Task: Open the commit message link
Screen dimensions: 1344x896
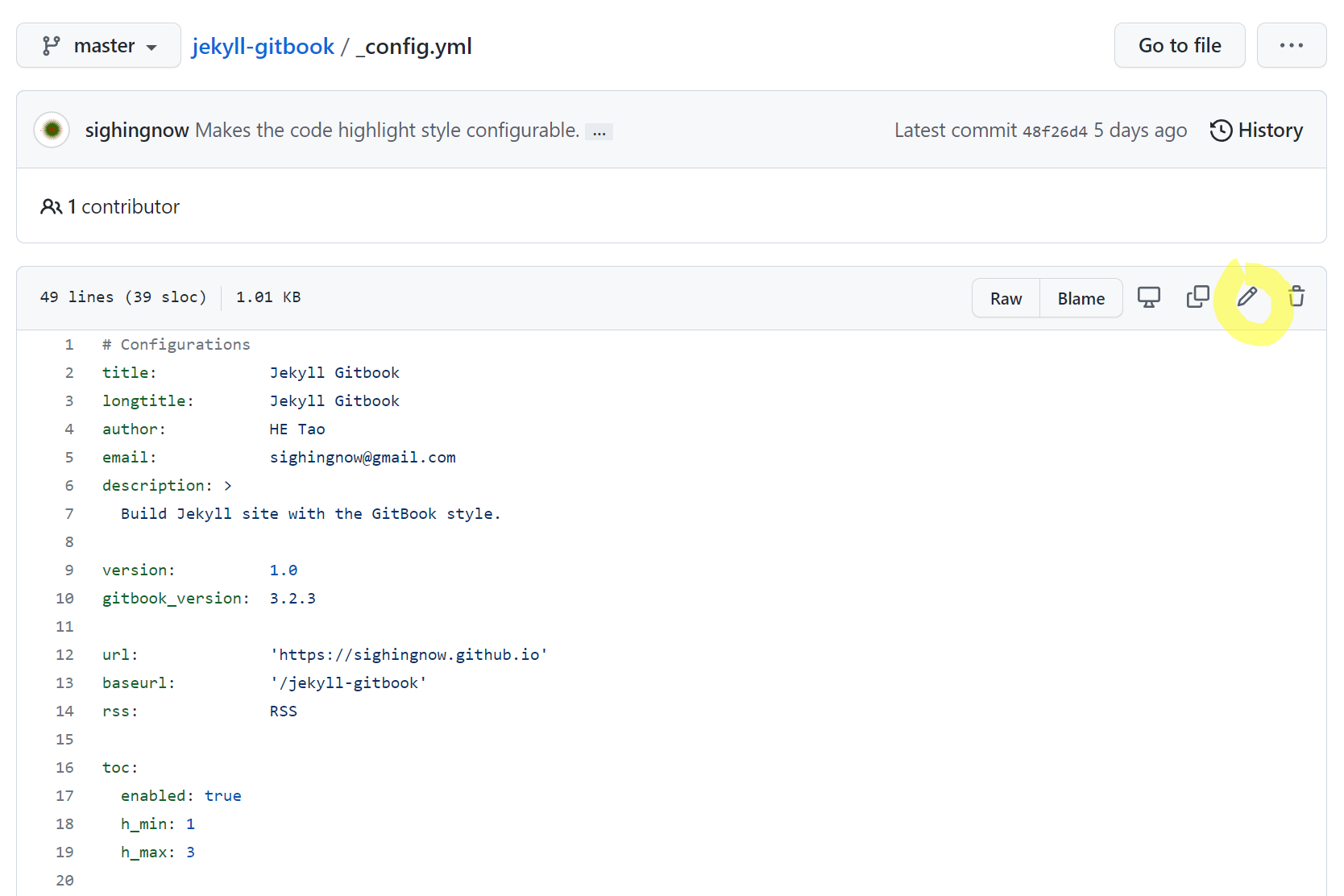Action: (387, 131)
